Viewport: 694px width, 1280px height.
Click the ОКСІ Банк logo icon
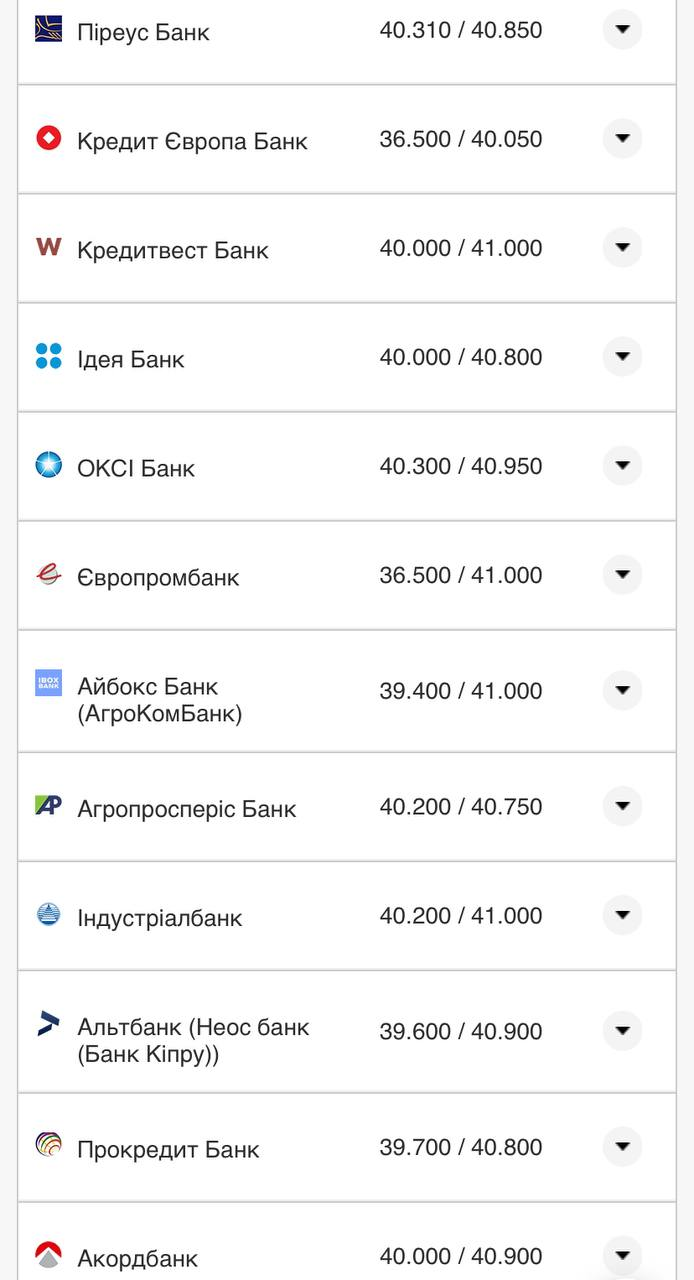point(48,465)
